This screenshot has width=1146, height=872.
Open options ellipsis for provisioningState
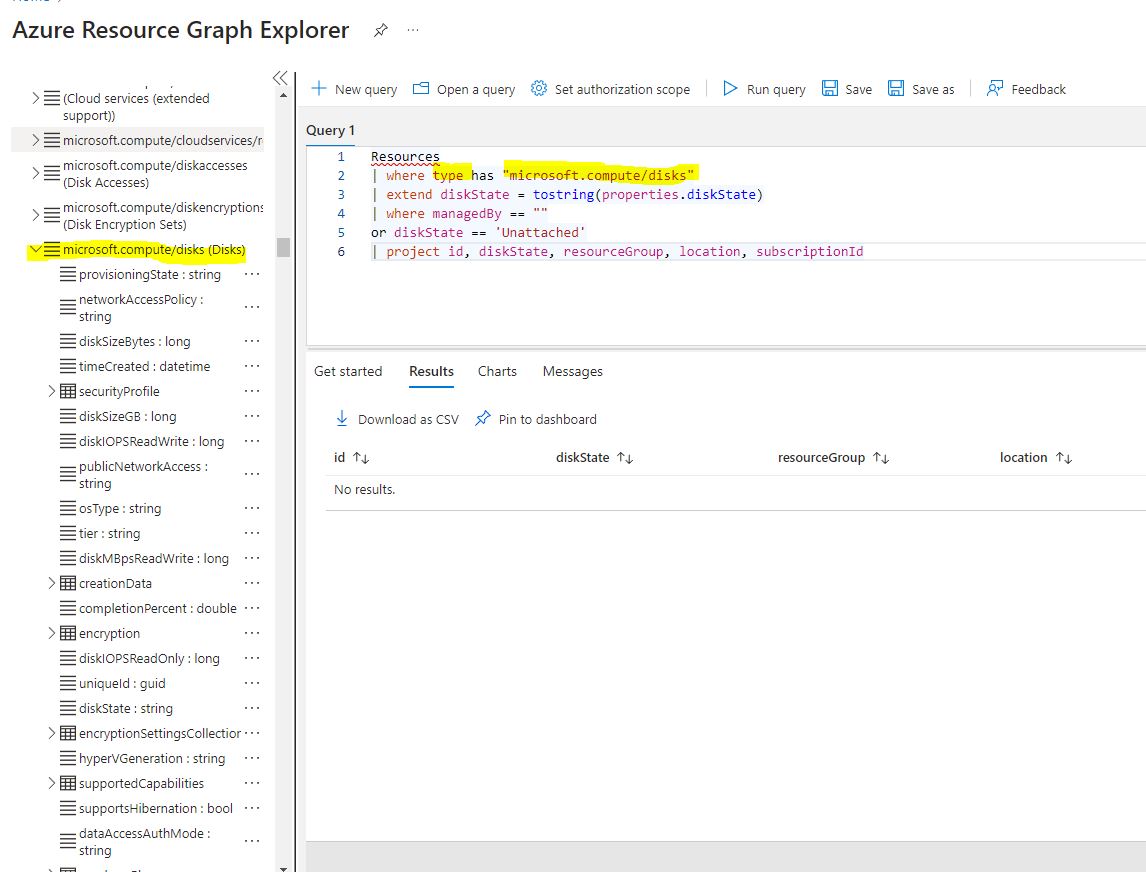(x=252, y=274)
